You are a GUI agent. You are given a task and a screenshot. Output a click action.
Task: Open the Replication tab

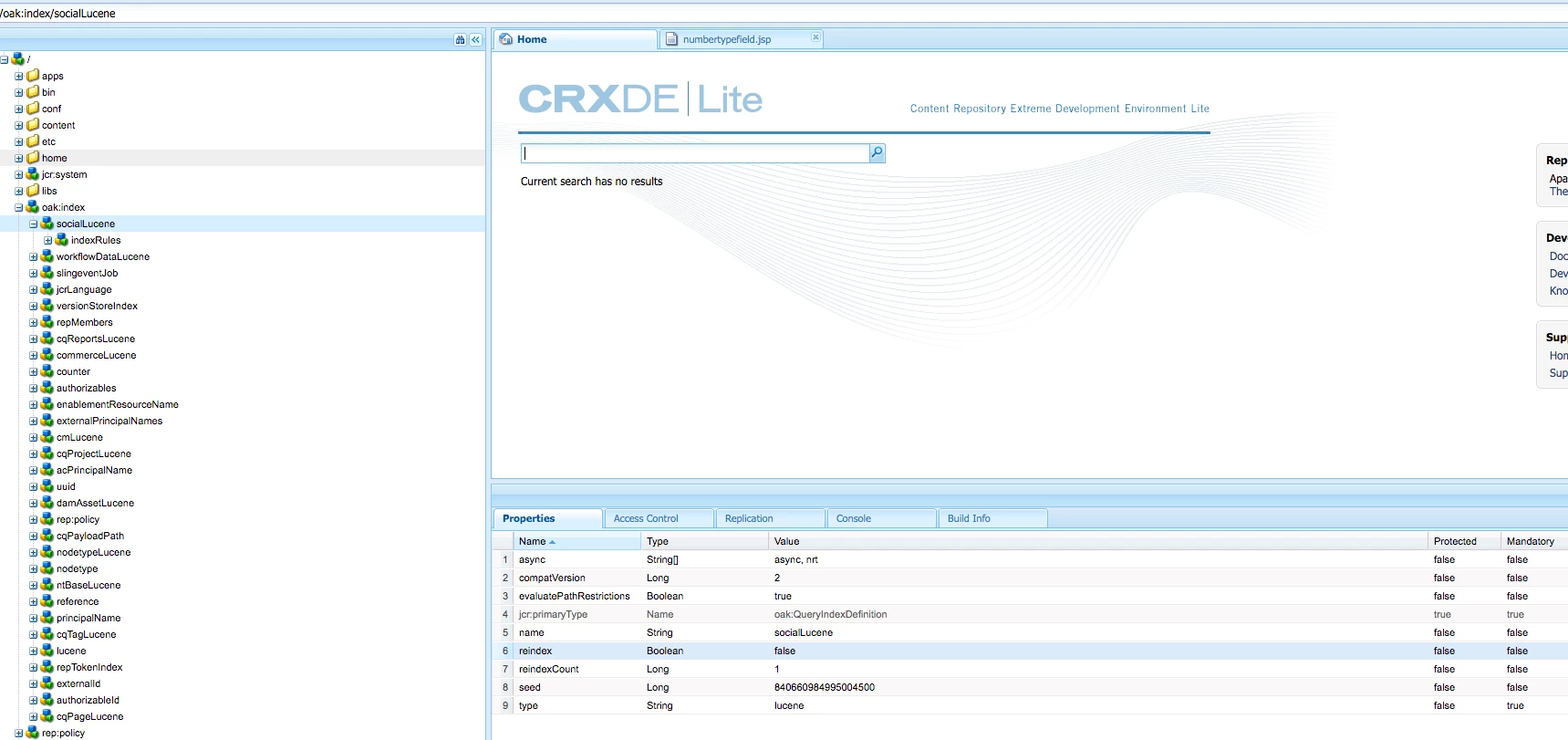770,518
